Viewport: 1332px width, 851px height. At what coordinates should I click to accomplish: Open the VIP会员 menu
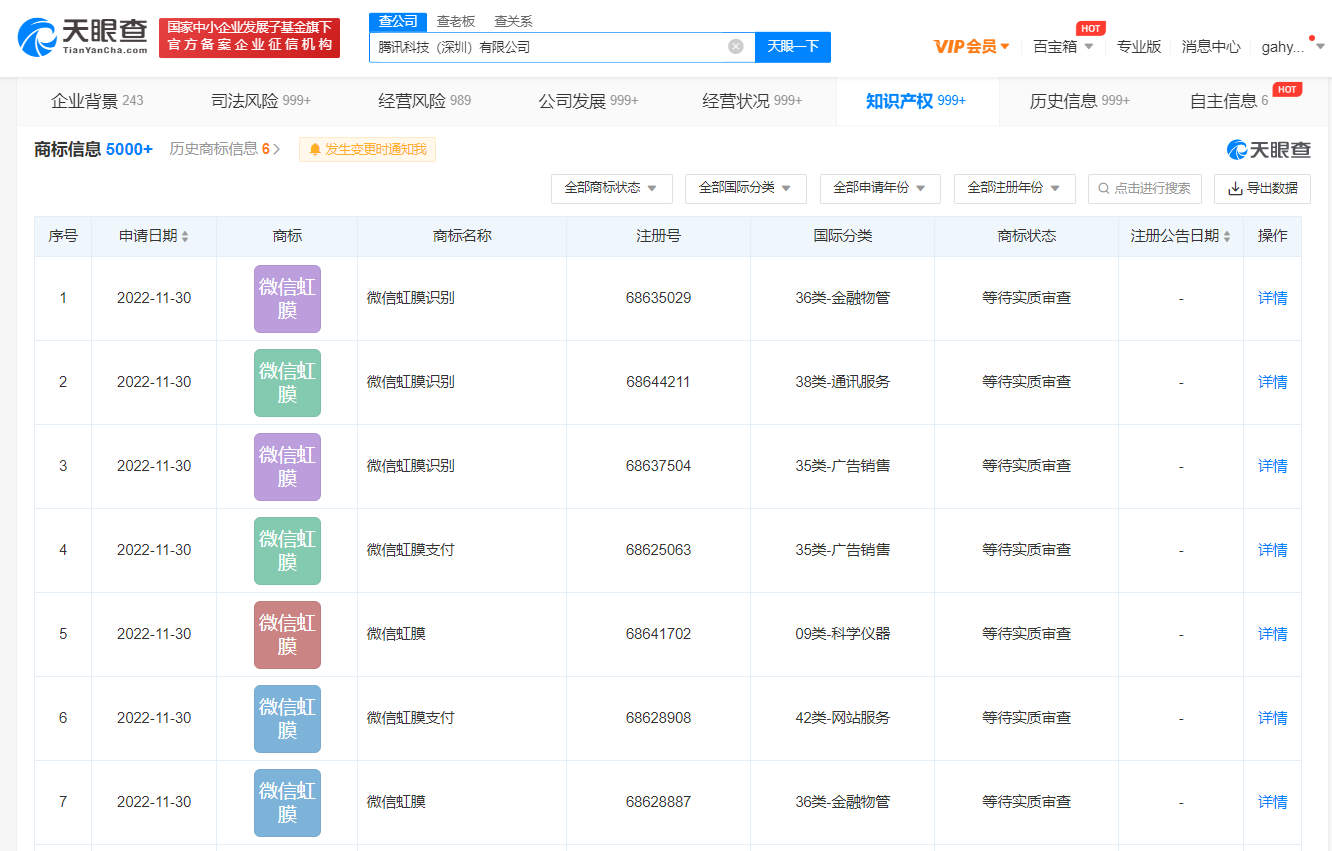point(971,46)
